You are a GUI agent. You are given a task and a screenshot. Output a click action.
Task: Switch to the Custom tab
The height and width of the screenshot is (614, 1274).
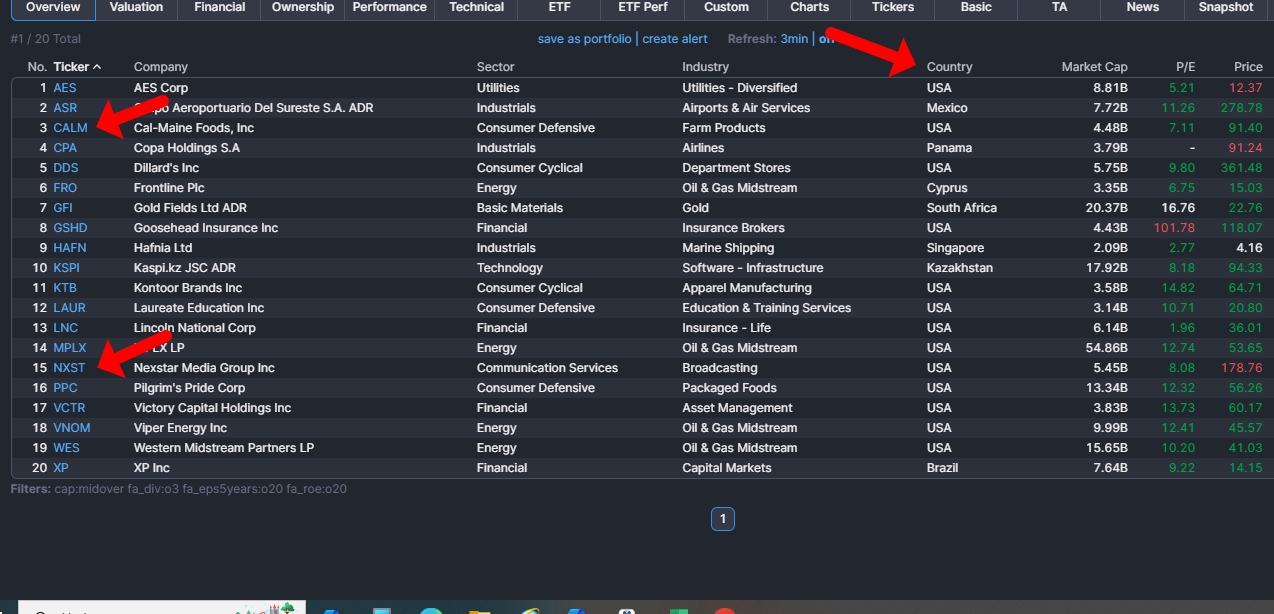pyautogui.click(x=726, y=8)
